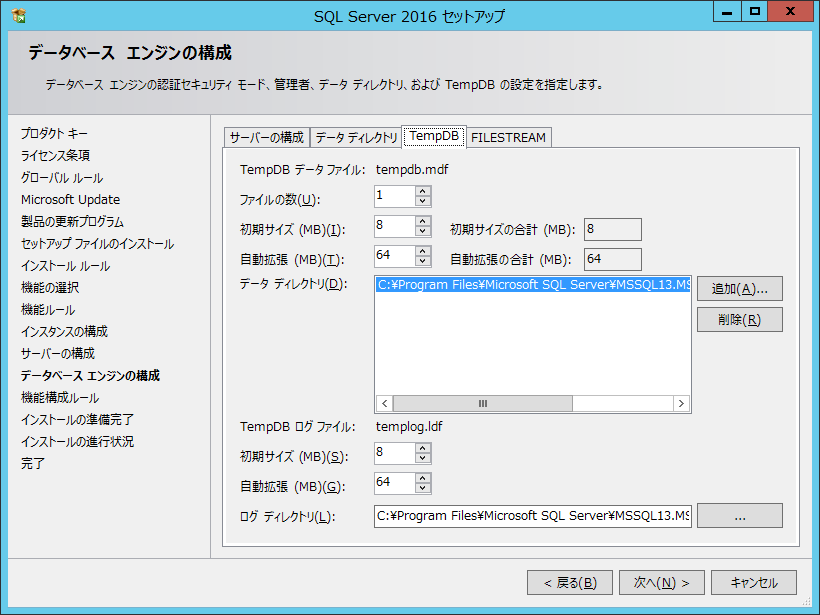Switch to the サーバーの構成 tab
820x615 pixels.
click(x=266, y=138)
